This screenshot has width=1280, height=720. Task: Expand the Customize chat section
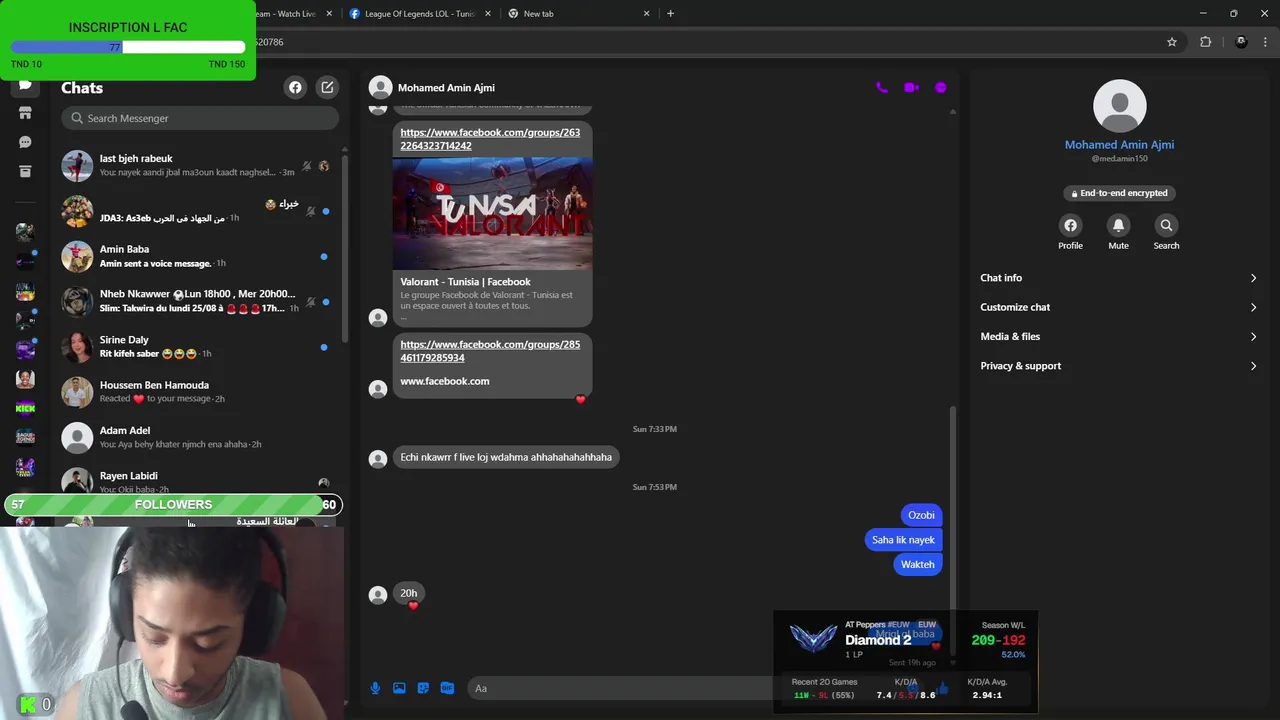[x=1118, y=307]
